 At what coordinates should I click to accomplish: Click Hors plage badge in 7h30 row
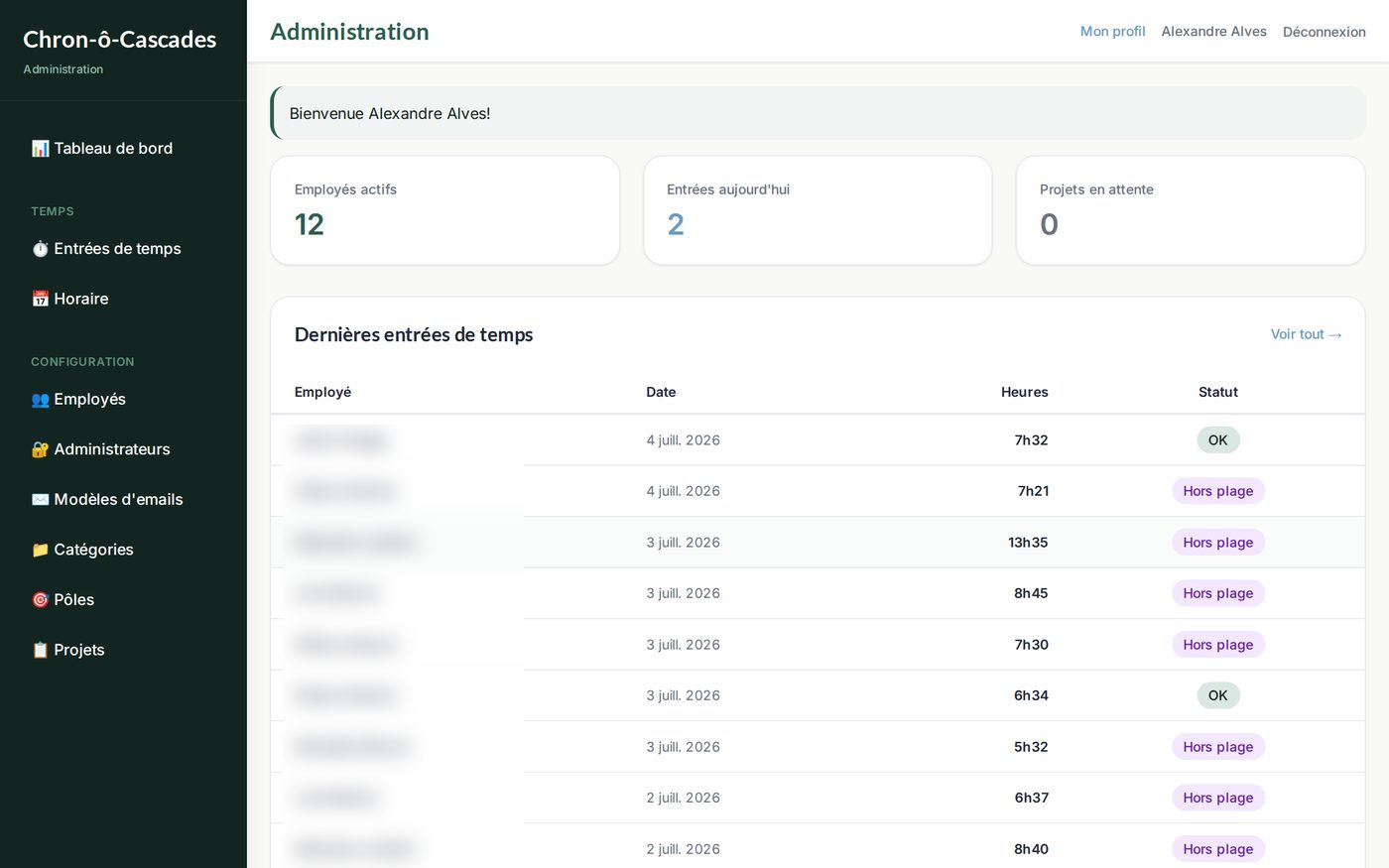[x=1218, y=645]
